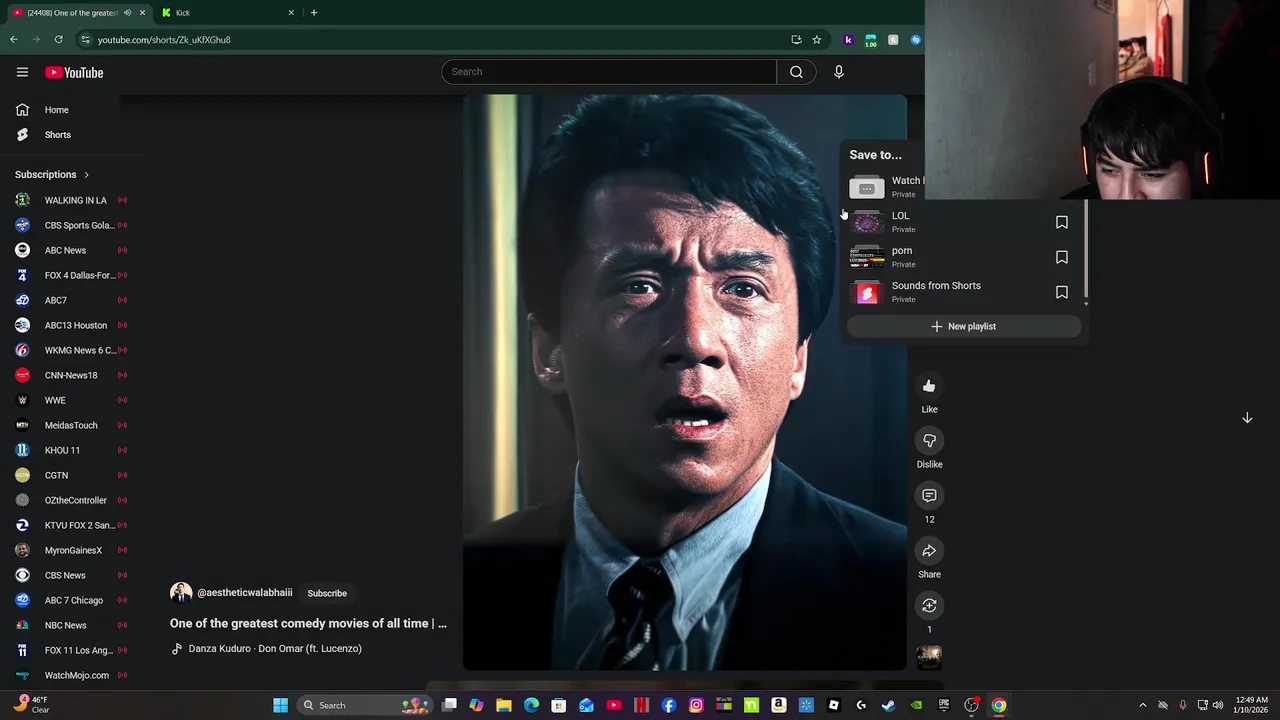Screen dimensions: 1280x720
Task: Subscribe to @aestheticwalabhaiii
Action: pos(327,593)
